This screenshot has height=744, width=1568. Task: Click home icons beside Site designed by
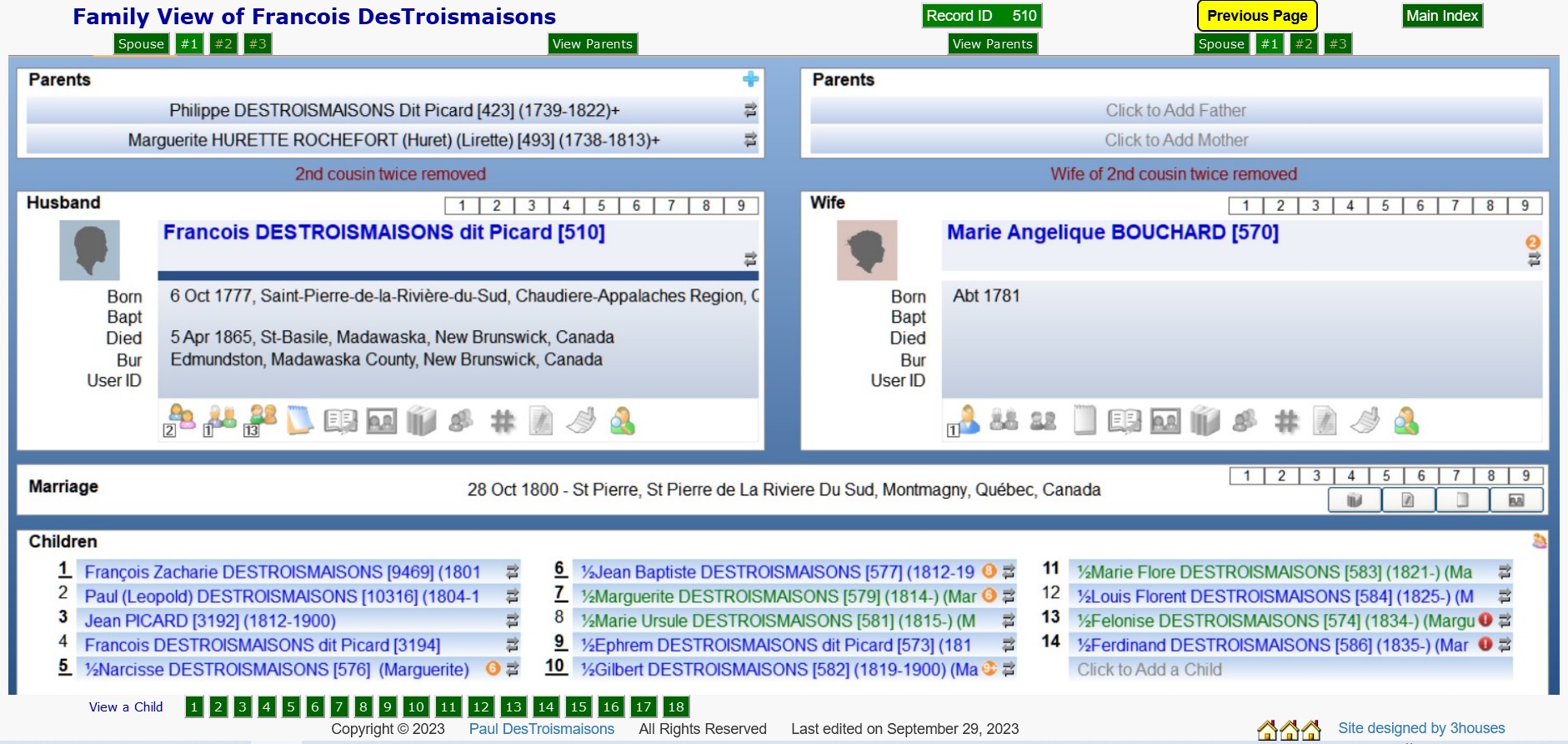tap(1290, 731)
